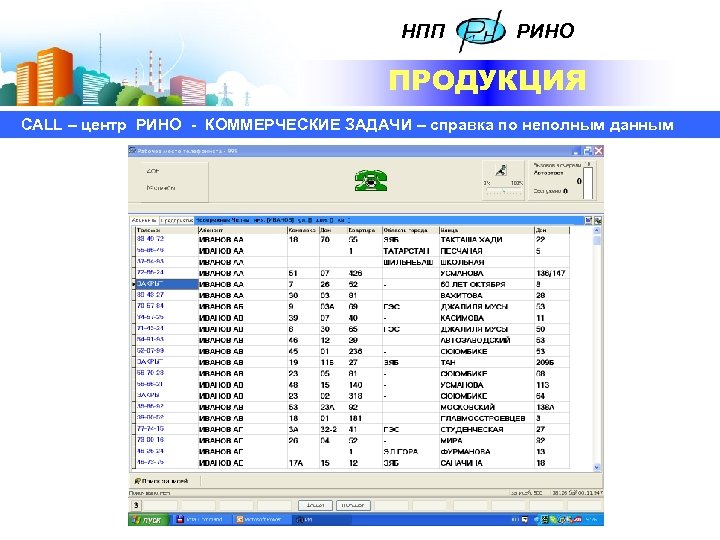Sort by the Абонент column header
This screenshot has height=540, width=720.
coord(242,230)
